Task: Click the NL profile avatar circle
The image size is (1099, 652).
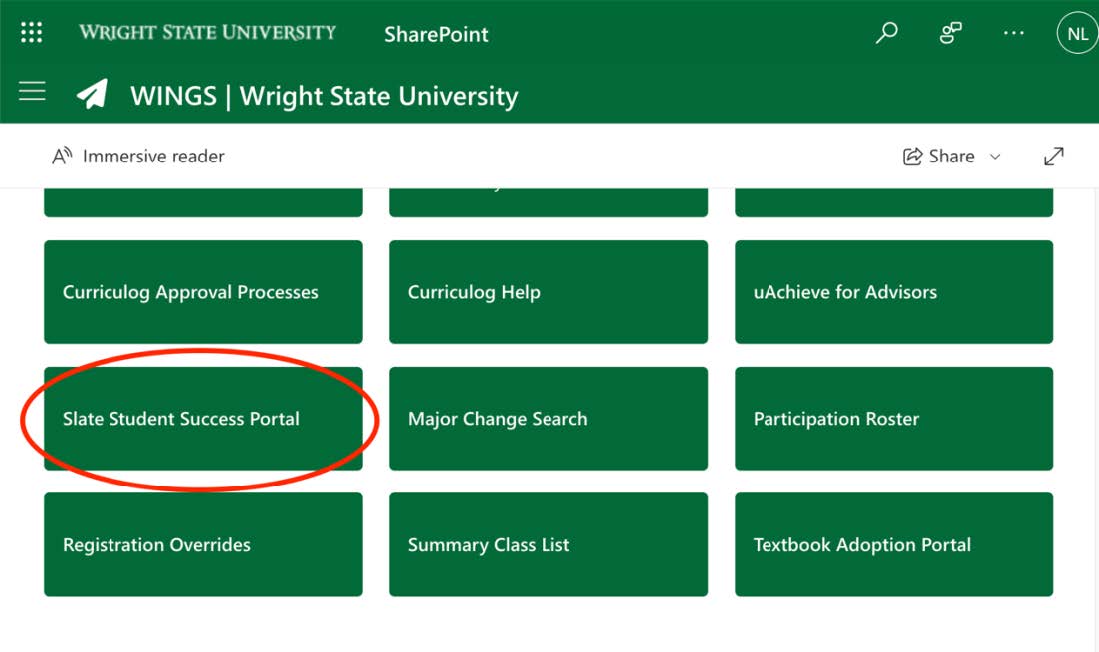Action: 1077,33
